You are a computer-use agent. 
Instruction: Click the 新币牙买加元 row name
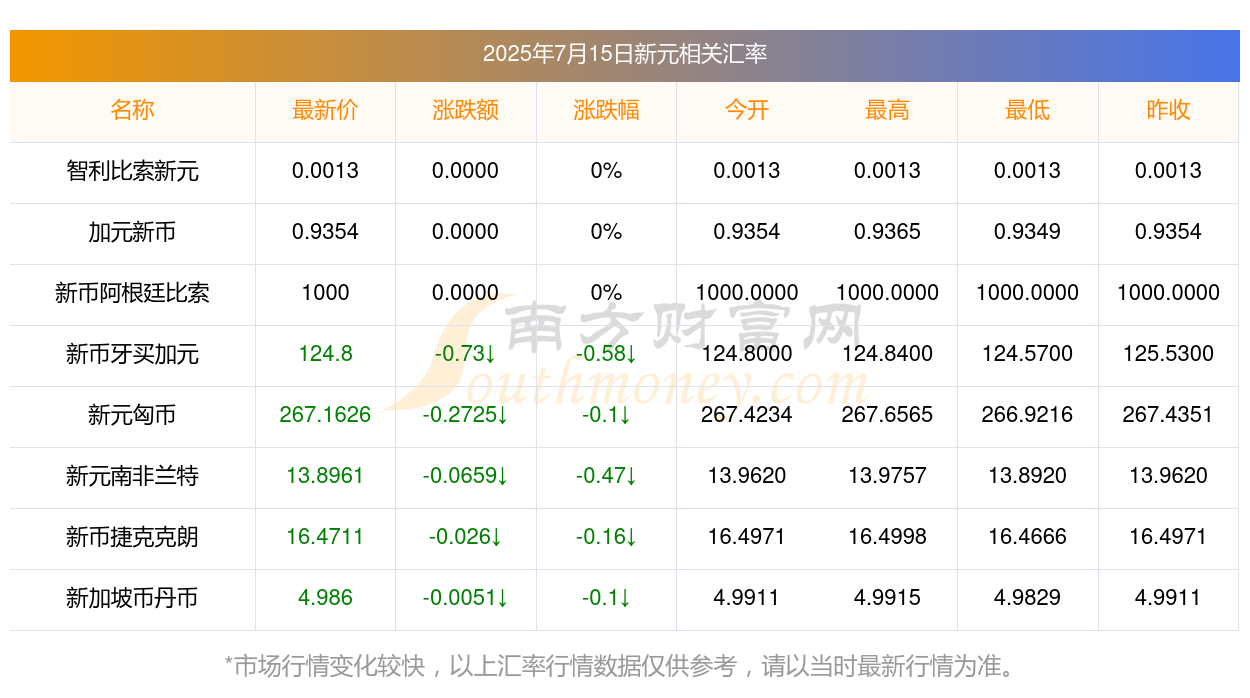(132, 354)
